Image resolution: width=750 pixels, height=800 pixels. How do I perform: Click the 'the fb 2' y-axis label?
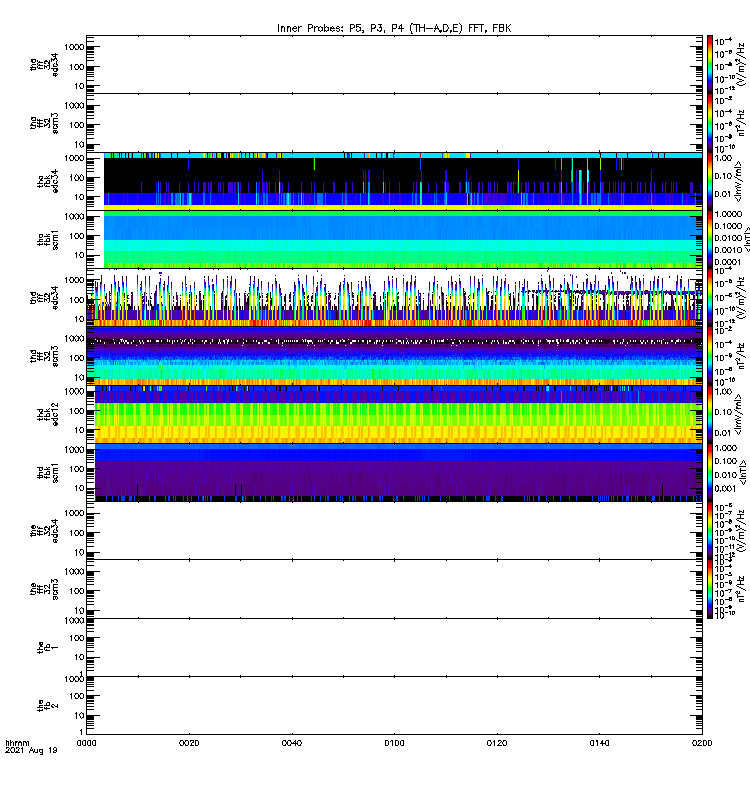48,706
